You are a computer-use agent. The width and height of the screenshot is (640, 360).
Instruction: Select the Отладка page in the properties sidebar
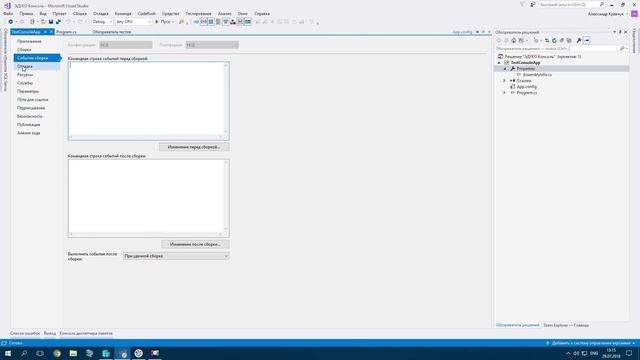coord(37,66)
